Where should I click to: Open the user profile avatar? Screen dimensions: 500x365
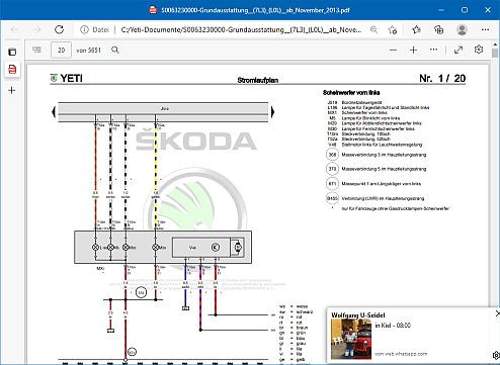pyautogui.click(x=462, y=30)
